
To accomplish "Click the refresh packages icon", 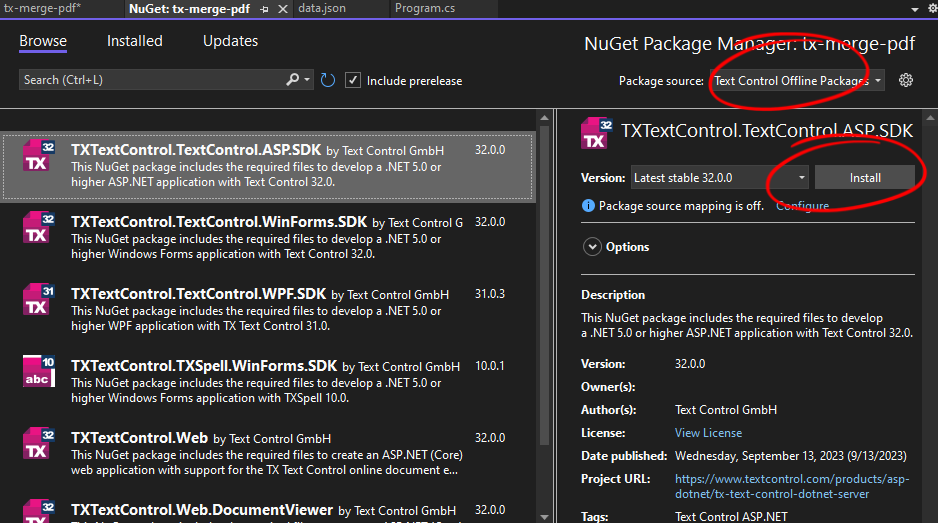I will [x=328, y=80].
